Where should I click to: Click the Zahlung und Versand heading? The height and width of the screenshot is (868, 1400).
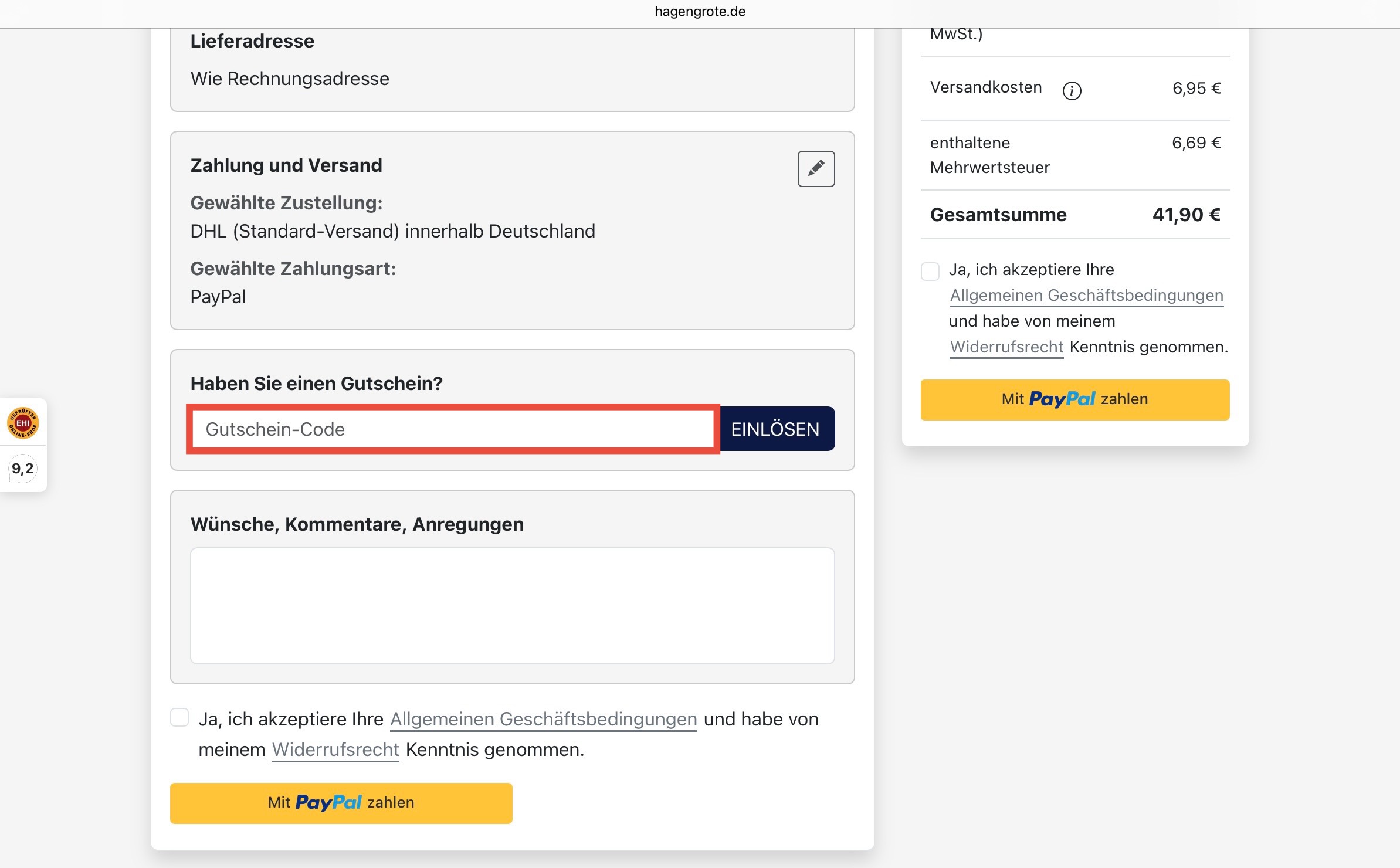pyautogui.click(x=286, y=165)
